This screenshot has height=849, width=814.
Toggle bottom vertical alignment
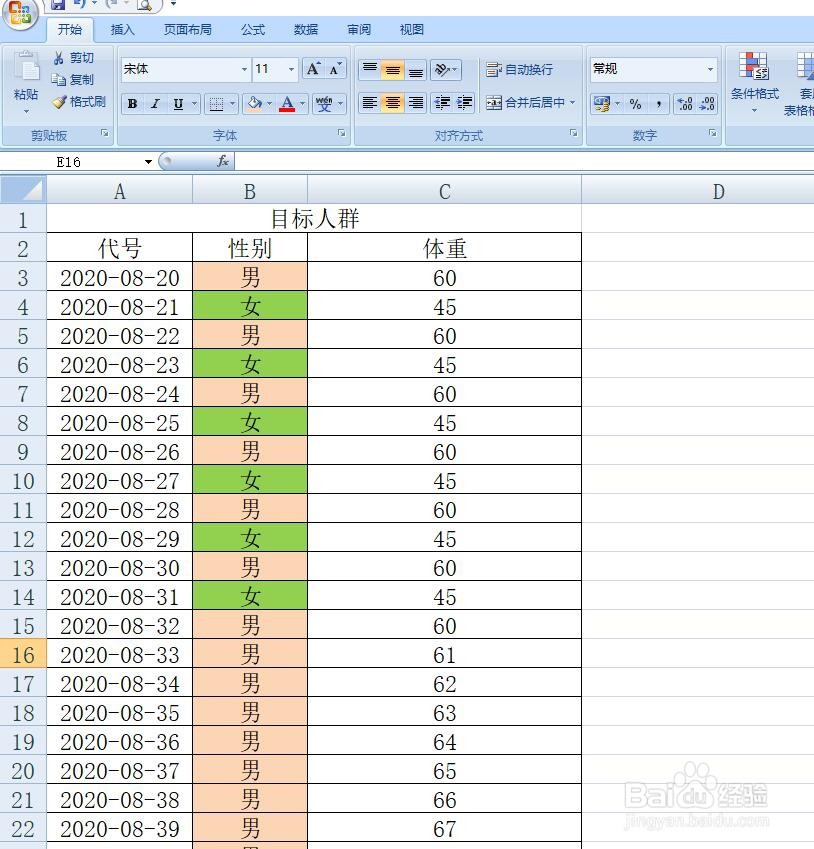[x=415, y=69]
